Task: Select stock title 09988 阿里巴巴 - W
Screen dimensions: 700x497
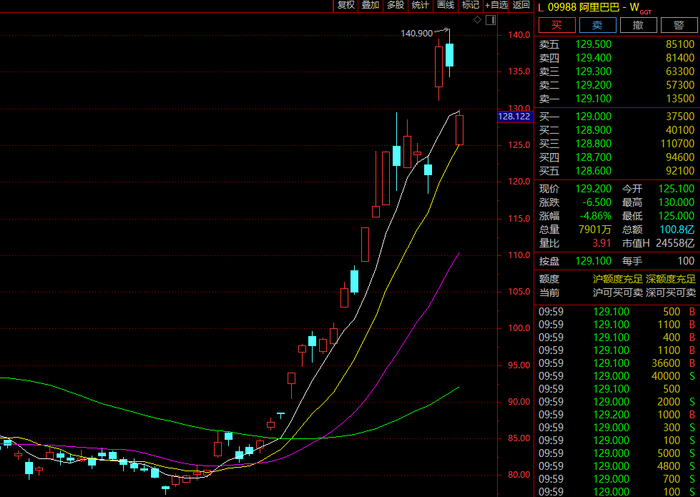Action: (x=593, y=7)
